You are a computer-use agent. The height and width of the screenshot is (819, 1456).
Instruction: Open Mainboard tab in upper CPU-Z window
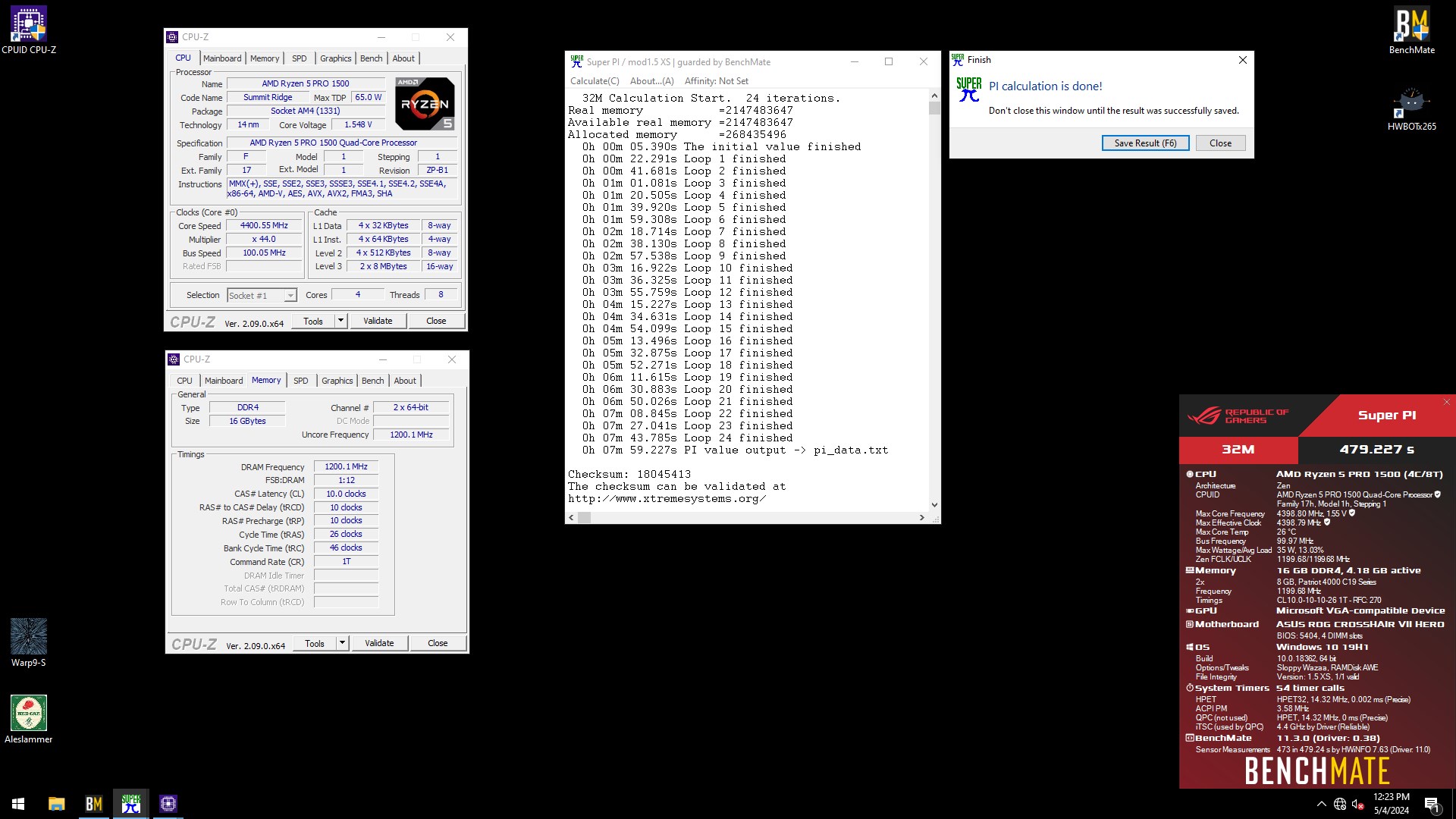coord(222,58)
